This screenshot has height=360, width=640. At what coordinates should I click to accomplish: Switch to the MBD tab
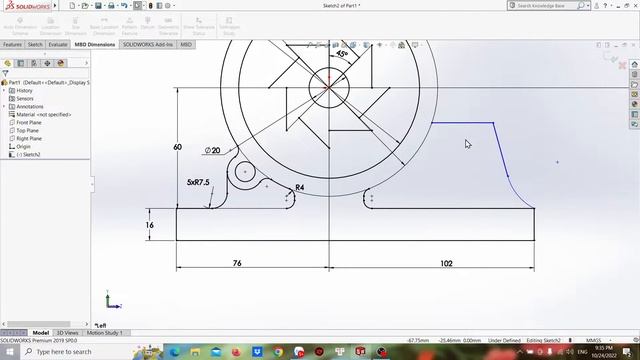point(186,44)
